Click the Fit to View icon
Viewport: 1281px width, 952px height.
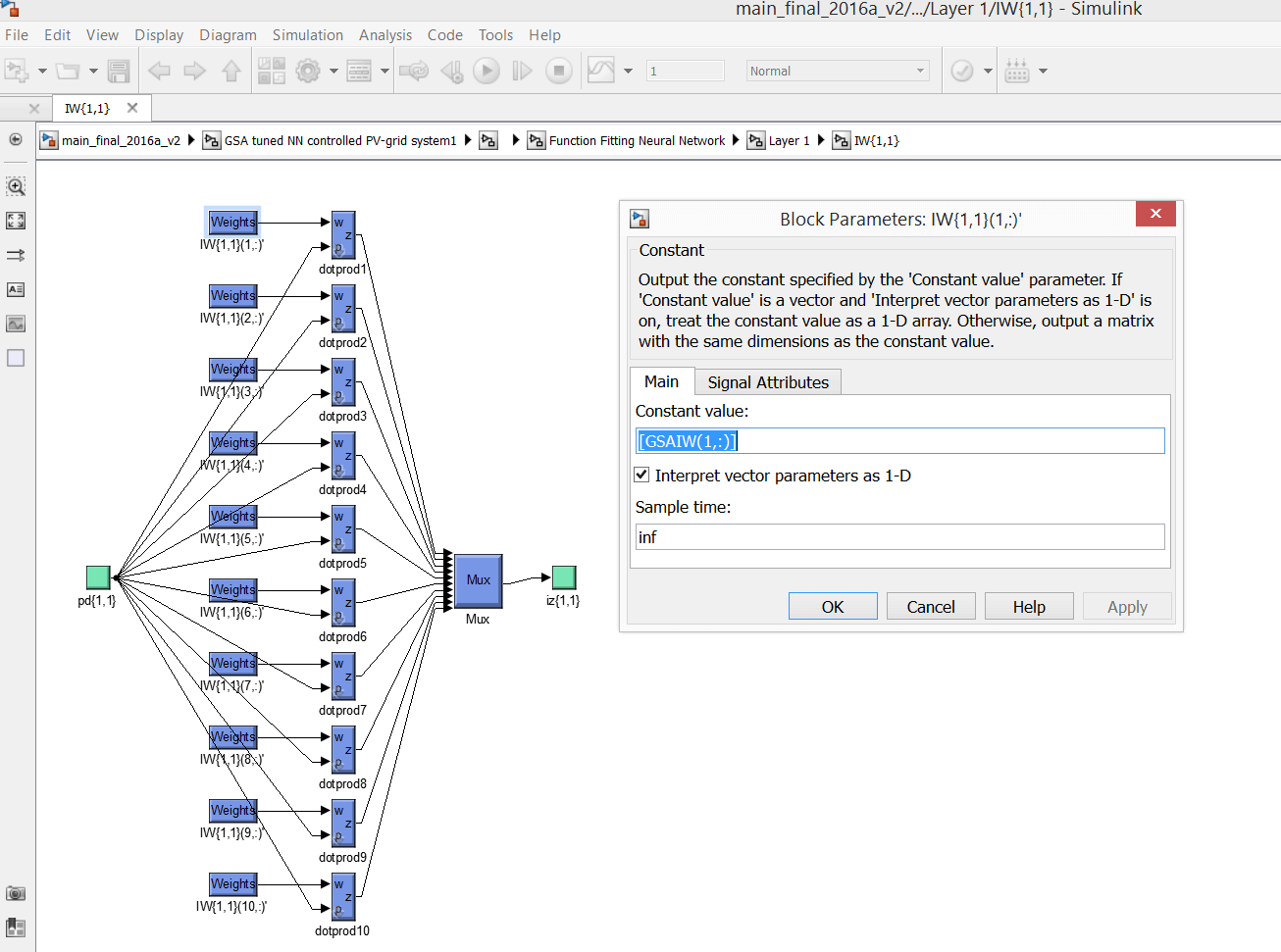click(x=16, y=221)
